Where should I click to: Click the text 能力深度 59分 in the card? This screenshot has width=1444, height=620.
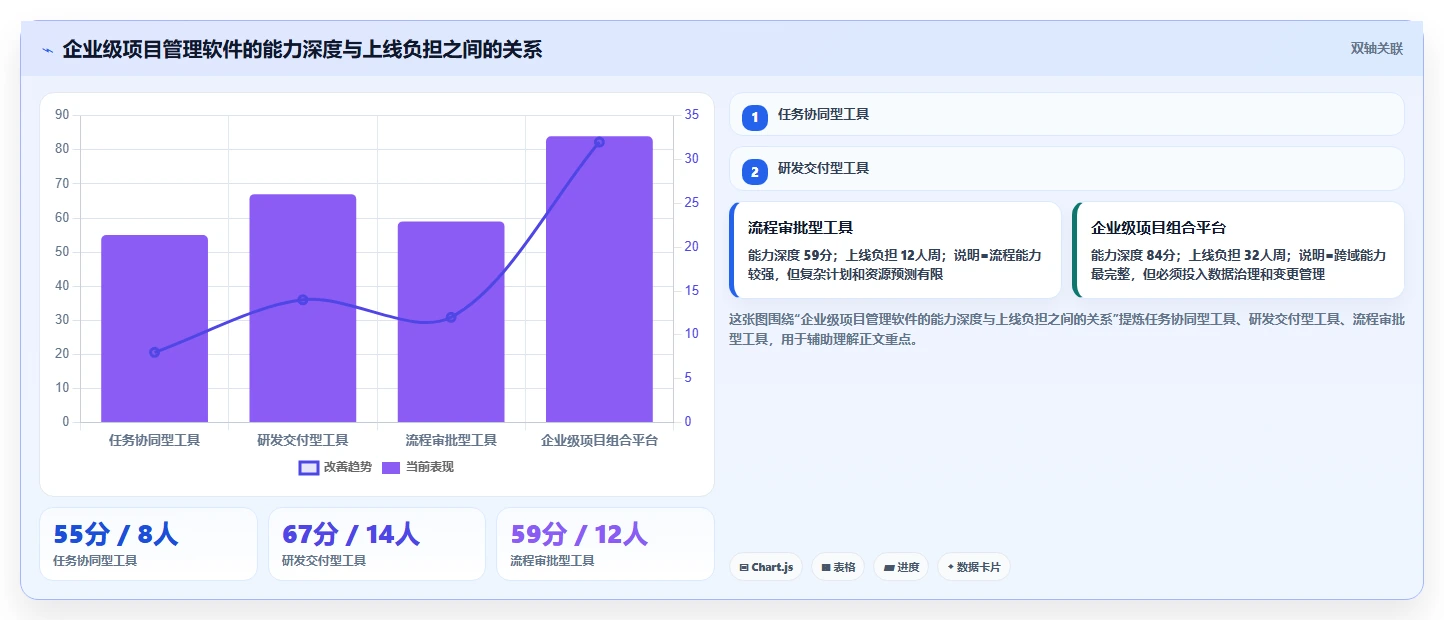click(792, 255)
